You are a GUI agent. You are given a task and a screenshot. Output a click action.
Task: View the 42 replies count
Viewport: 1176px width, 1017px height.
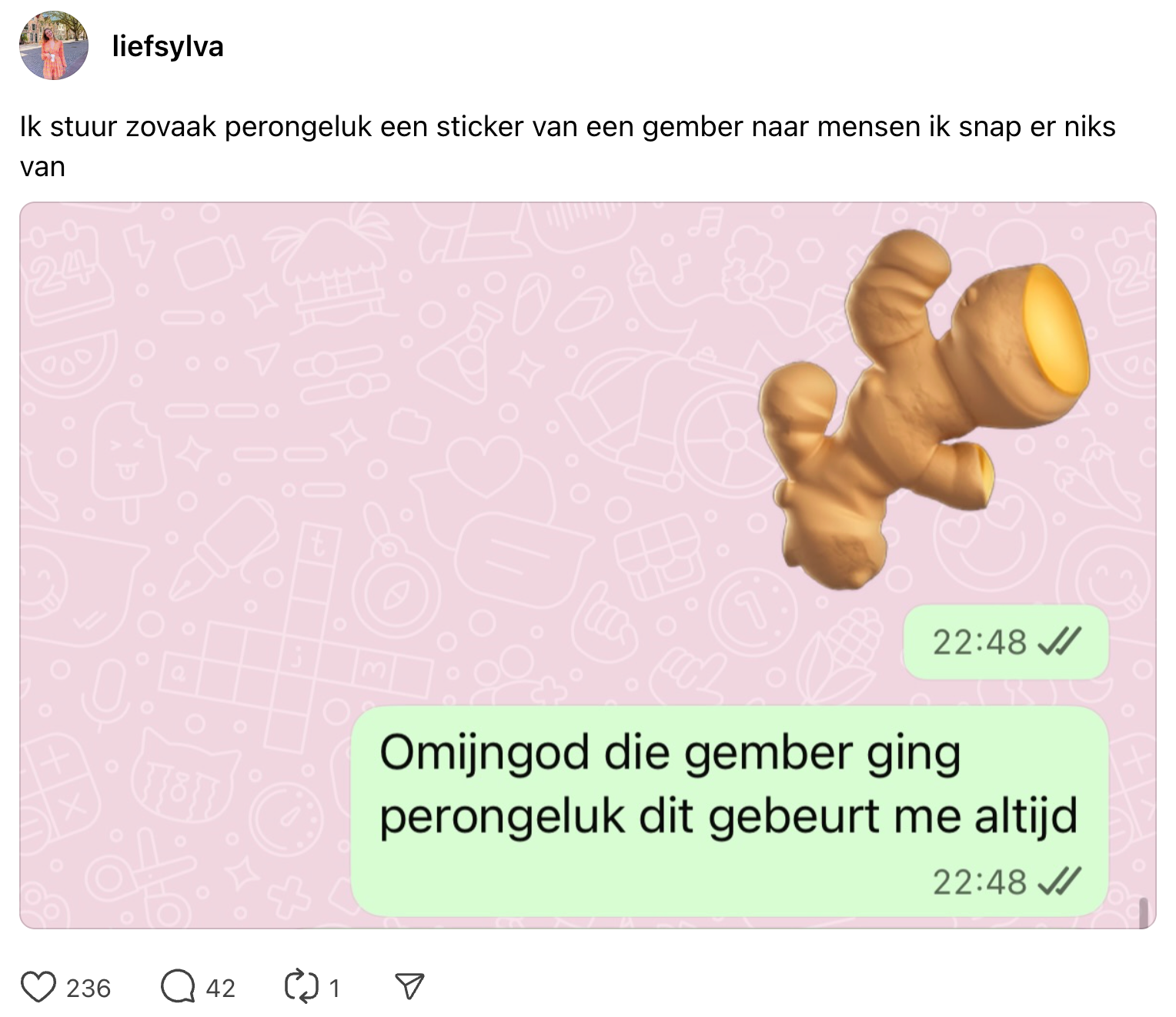(220, 988)
